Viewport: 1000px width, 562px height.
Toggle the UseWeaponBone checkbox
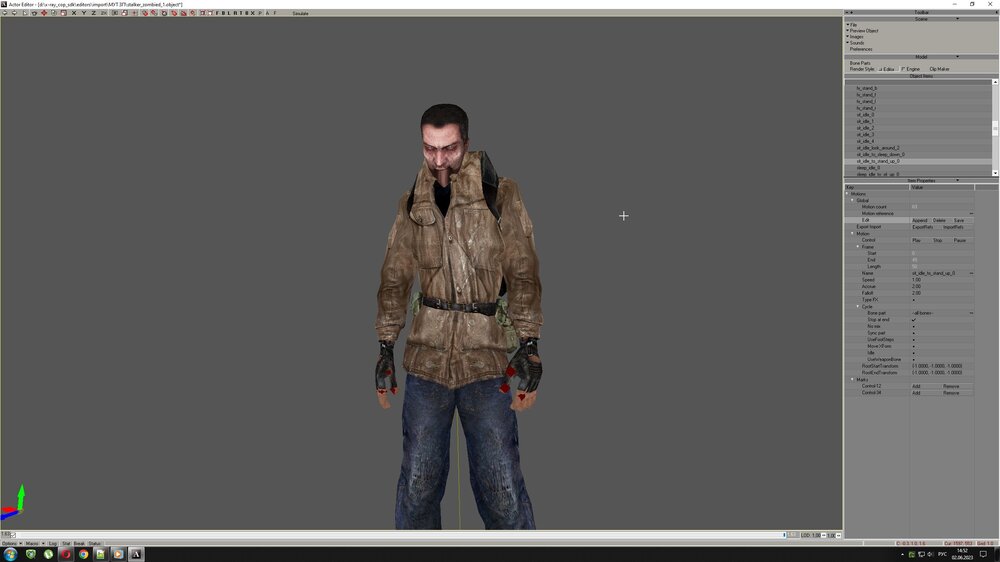pos(914,360)
